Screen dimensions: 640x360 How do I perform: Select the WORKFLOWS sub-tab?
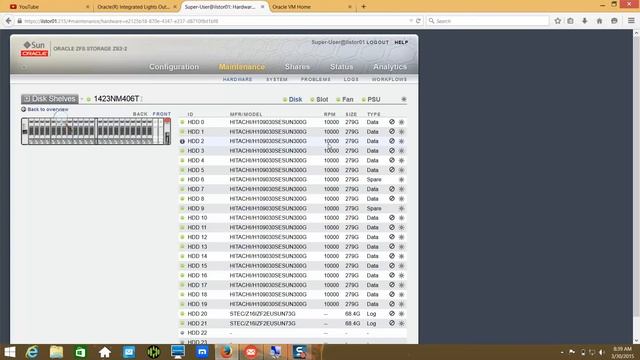point(389,79)
